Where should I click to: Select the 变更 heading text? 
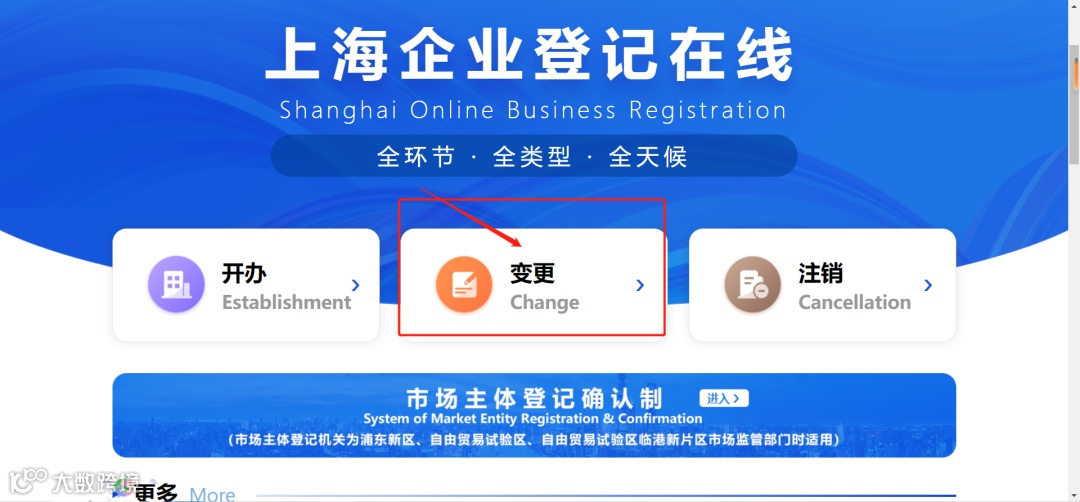[532, 273]
